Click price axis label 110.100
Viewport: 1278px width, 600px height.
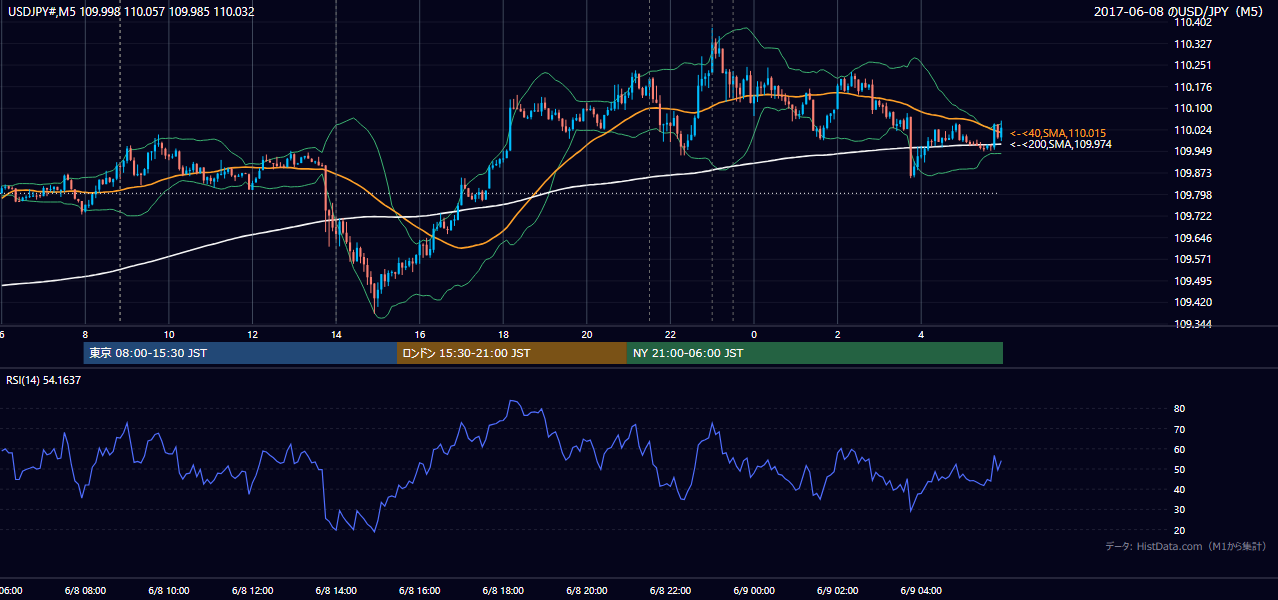pos(1194,109)
